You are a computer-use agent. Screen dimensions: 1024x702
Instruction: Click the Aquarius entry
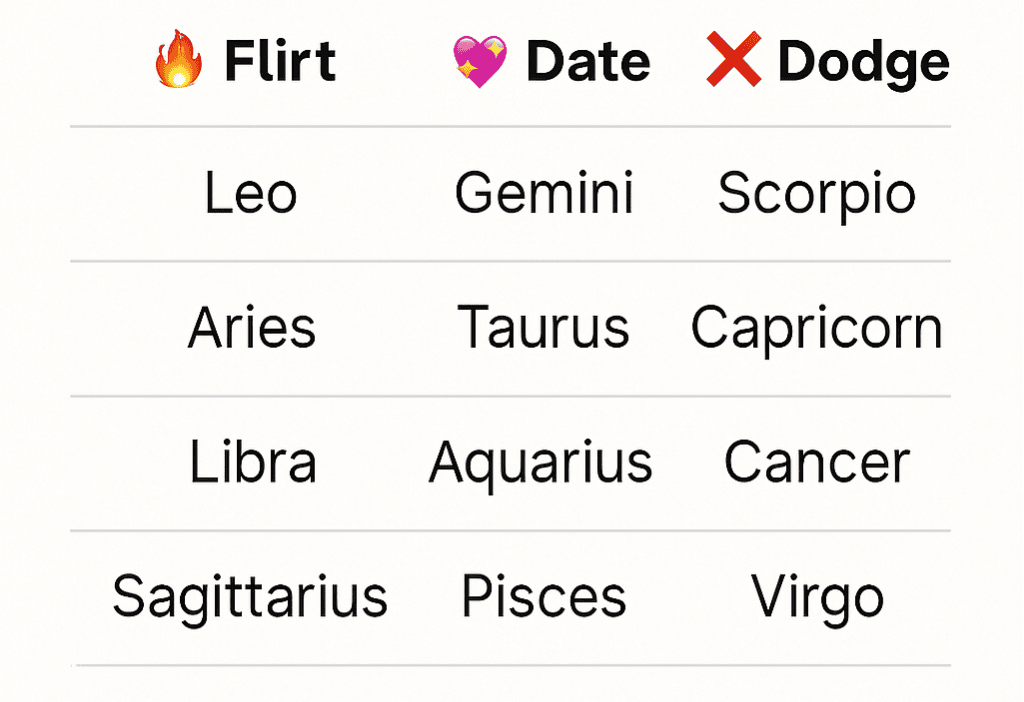tap(541, 464)
